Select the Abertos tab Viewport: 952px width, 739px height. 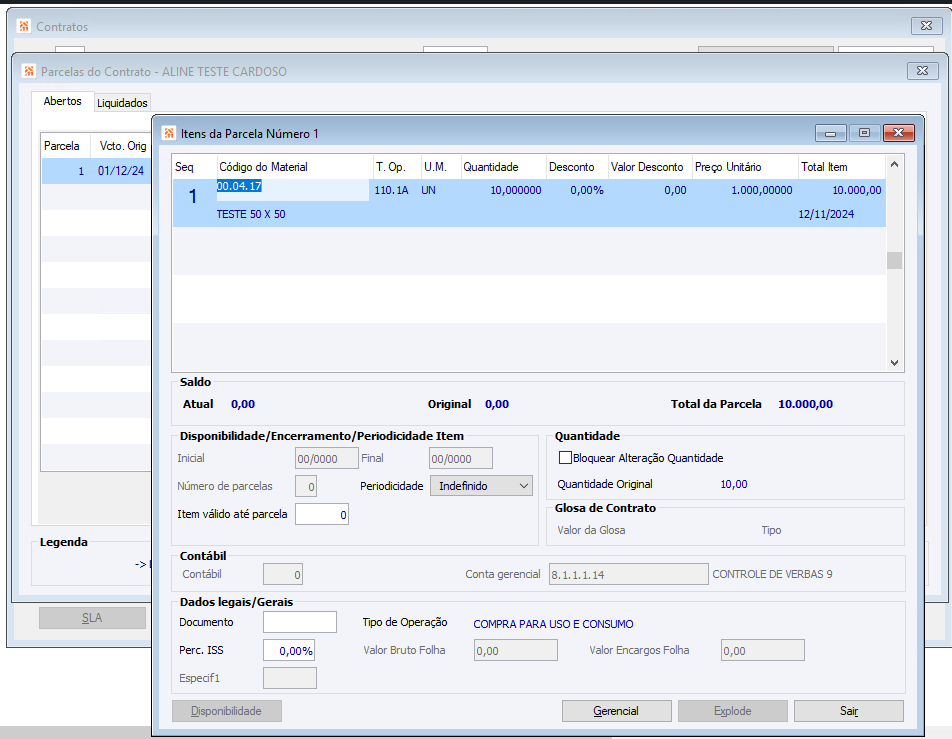click(x=62, y=102)
